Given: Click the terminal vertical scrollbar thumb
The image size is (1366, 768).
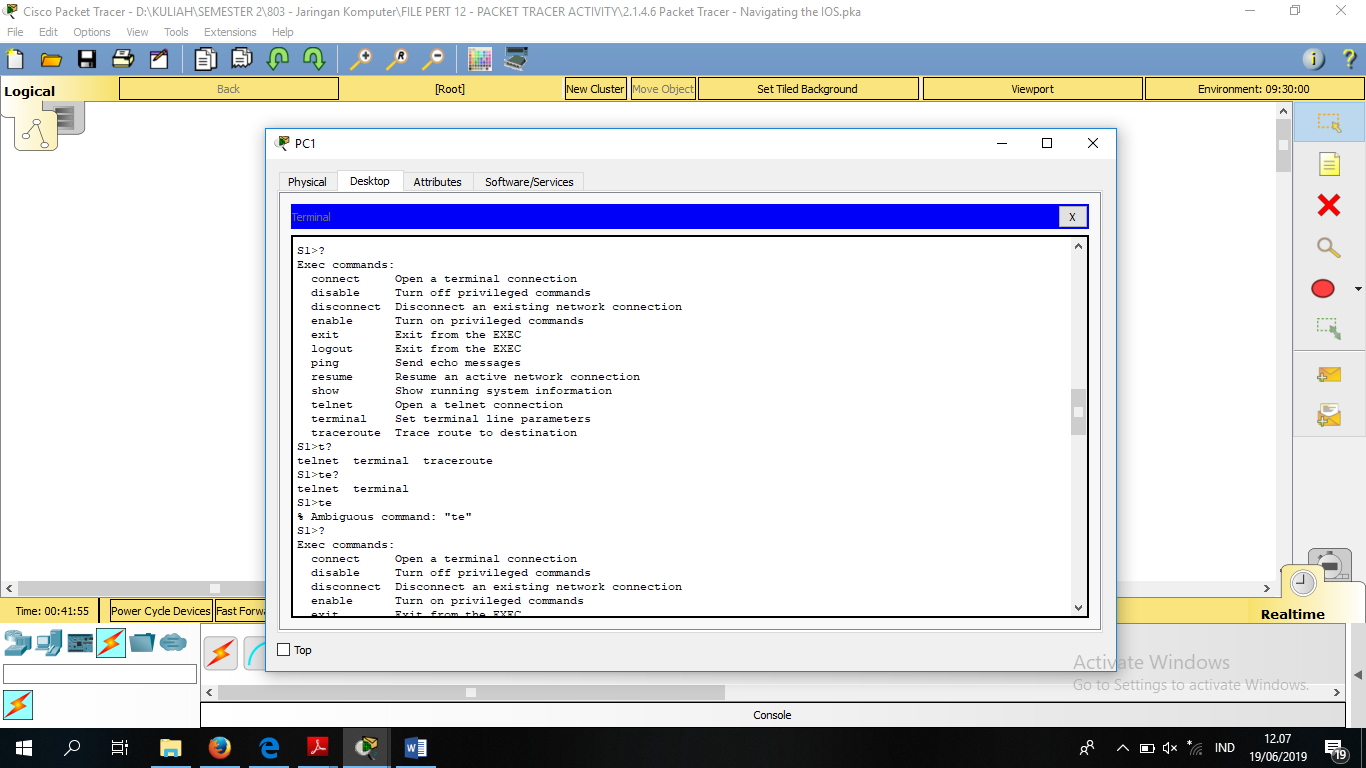Looking at the screenshot, I should pyautogui.click(x=1078, y=412).
